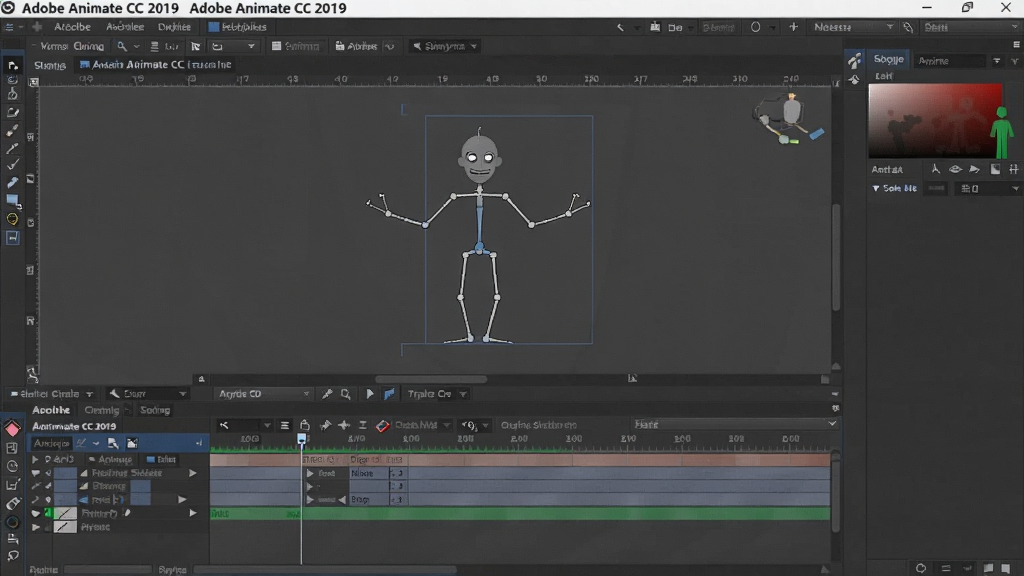1024x576 pixels.
Task: Open the Trjalte Ce dropdown
Action: click(436, 394)
